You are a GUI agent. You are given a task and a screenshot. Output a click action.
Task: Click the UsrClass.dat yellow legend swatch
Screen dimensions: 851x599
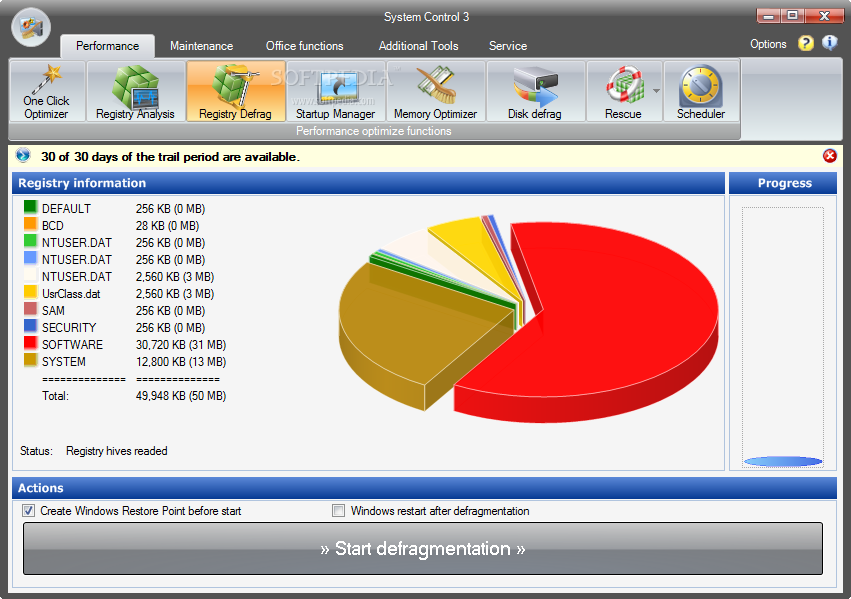pyautogui.click(x=30, y=292)
